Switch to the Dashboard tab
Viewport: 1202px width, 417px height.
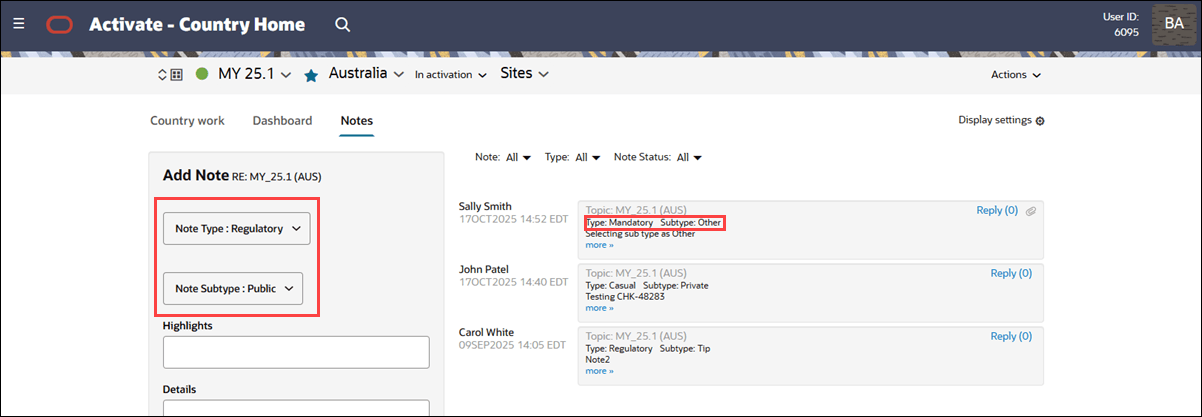[x=282, y=120]
